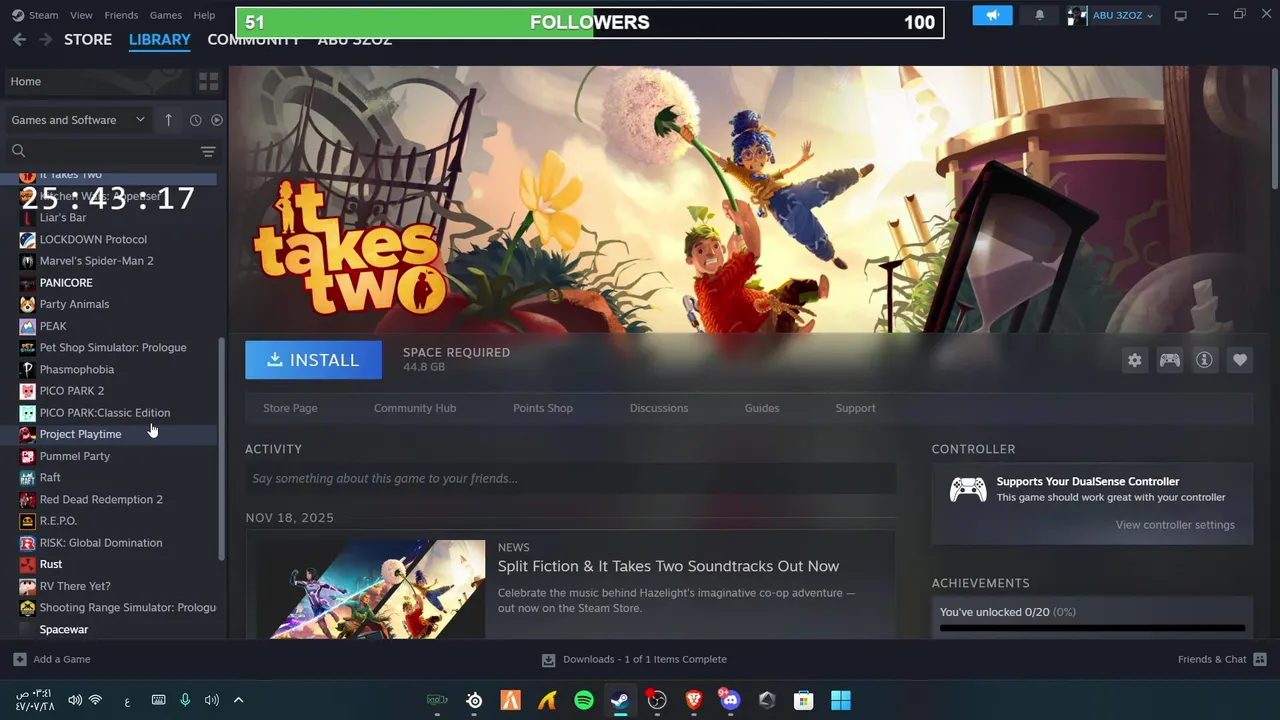1280x720 pixels.
Task: Open the notifications bell
Action: click(1039, 15)
